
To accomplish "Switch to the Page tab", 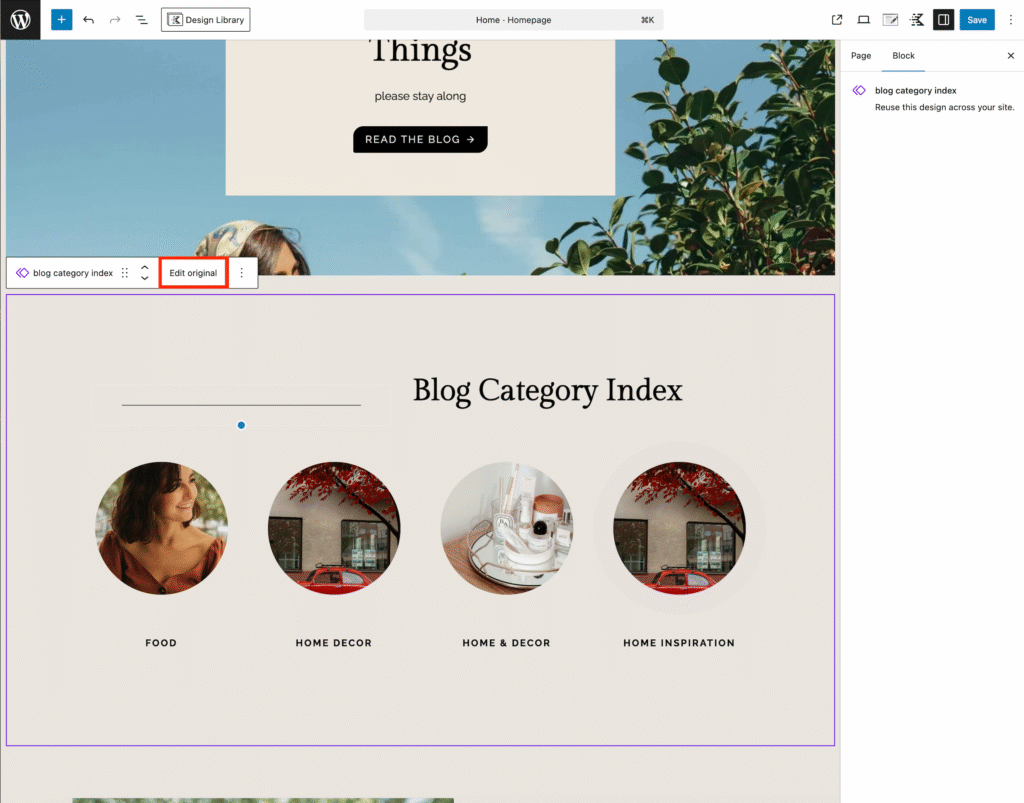I will [861, 56].
